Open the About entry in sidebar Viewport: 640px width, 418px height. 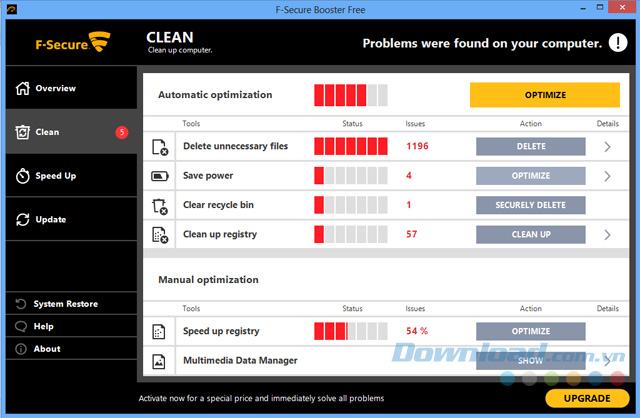click(x=71, y=349)
